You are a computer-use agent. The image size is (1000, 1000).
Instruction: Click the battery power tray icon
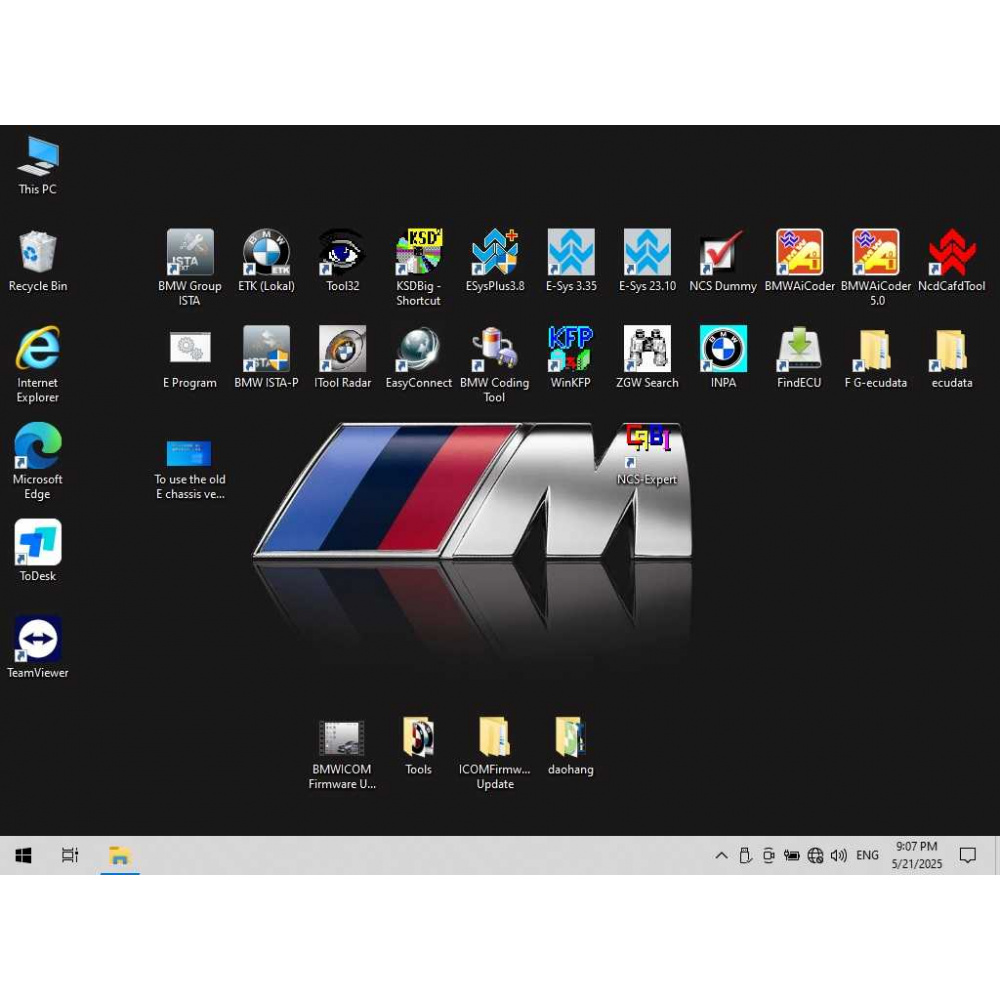coord(791,855)
